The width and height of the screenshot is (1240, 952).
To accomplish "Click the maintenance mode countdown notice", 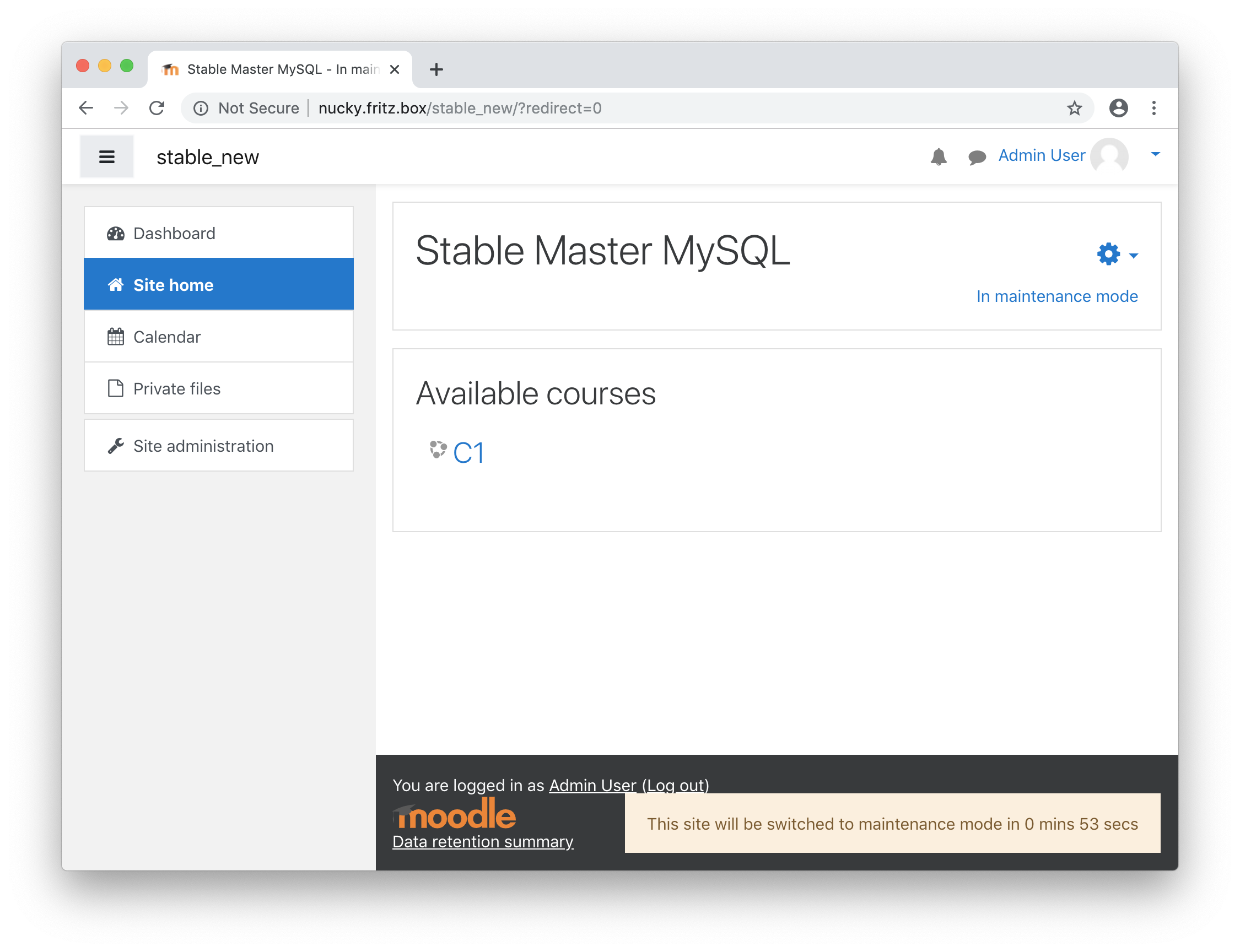I will pyautogui.click(x=893, y=824).
